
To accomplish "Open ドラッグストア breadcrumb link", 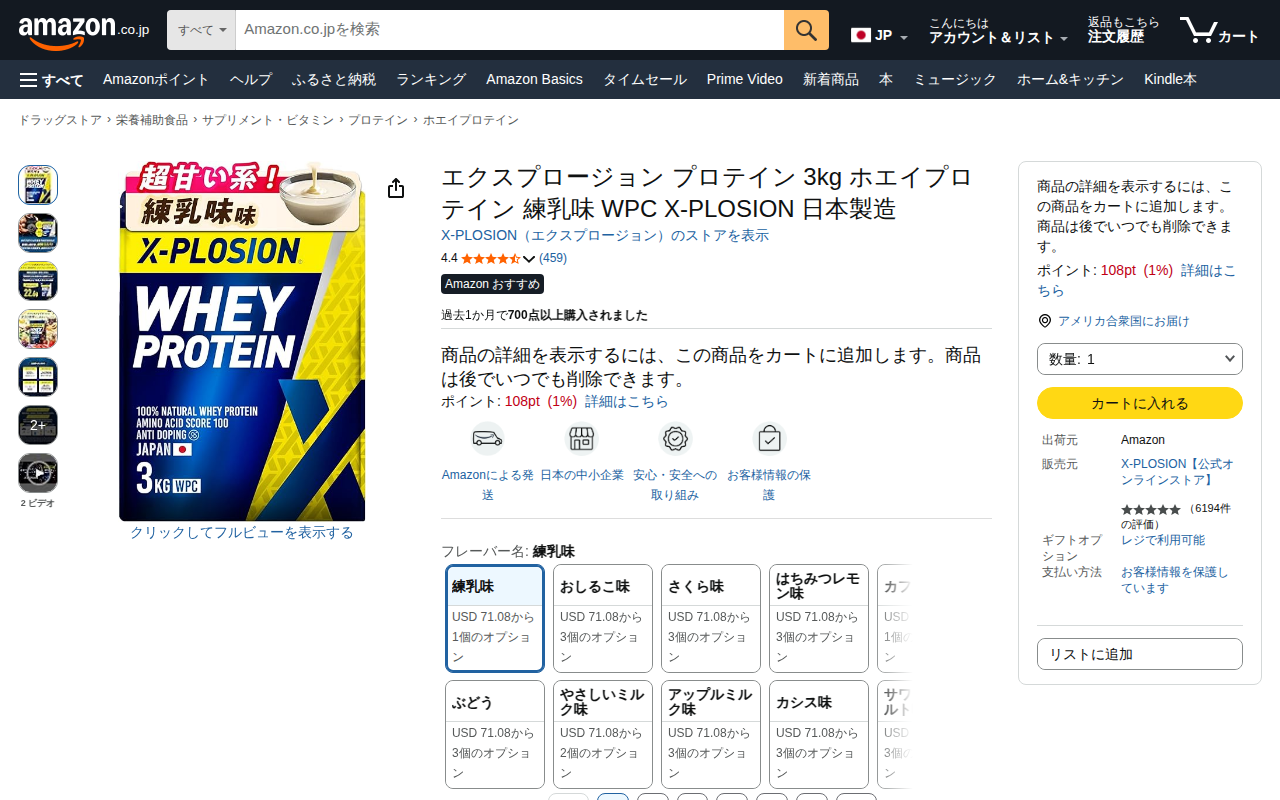I will [x=60, y=120].
